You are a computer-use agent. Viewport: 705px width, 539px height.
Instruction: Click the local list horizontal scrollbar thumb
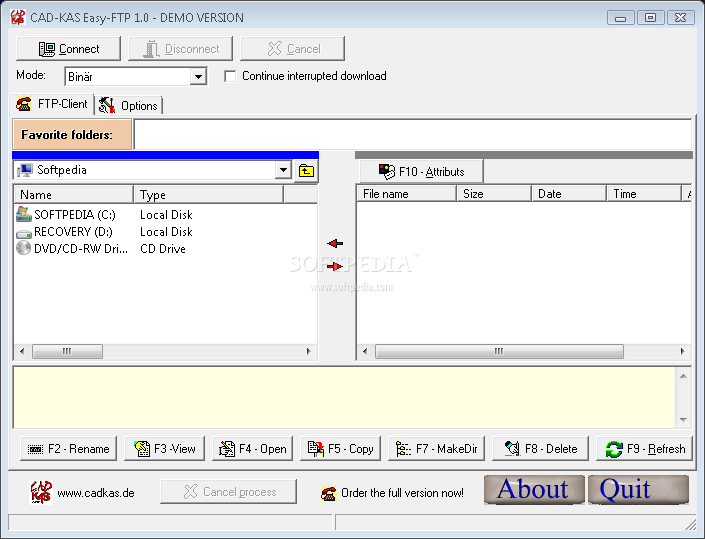[x=67, y=351]
